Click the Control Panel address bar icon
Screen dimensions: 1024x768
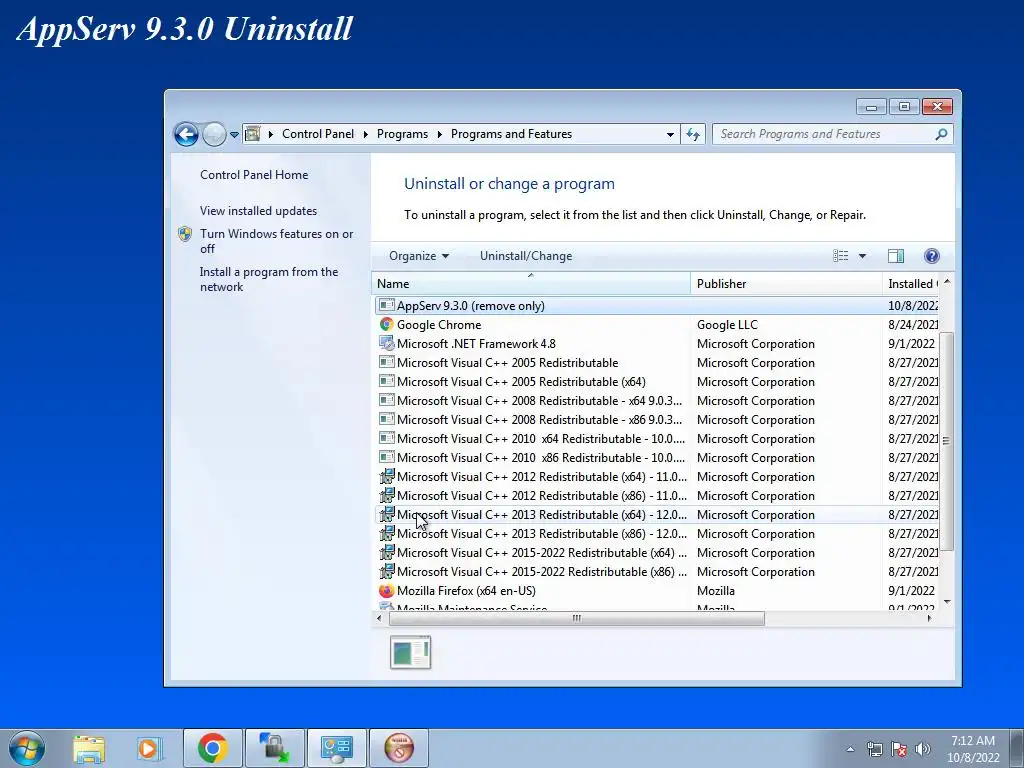[x=252, y=134]
